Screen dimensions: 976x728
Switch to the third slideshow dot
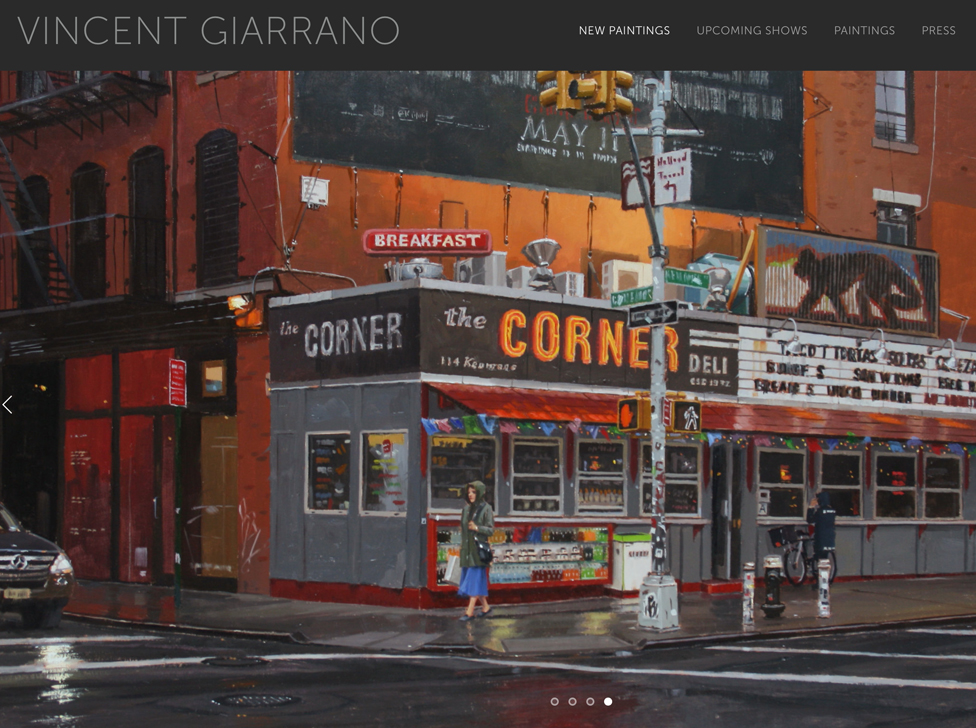pos(590,702)
